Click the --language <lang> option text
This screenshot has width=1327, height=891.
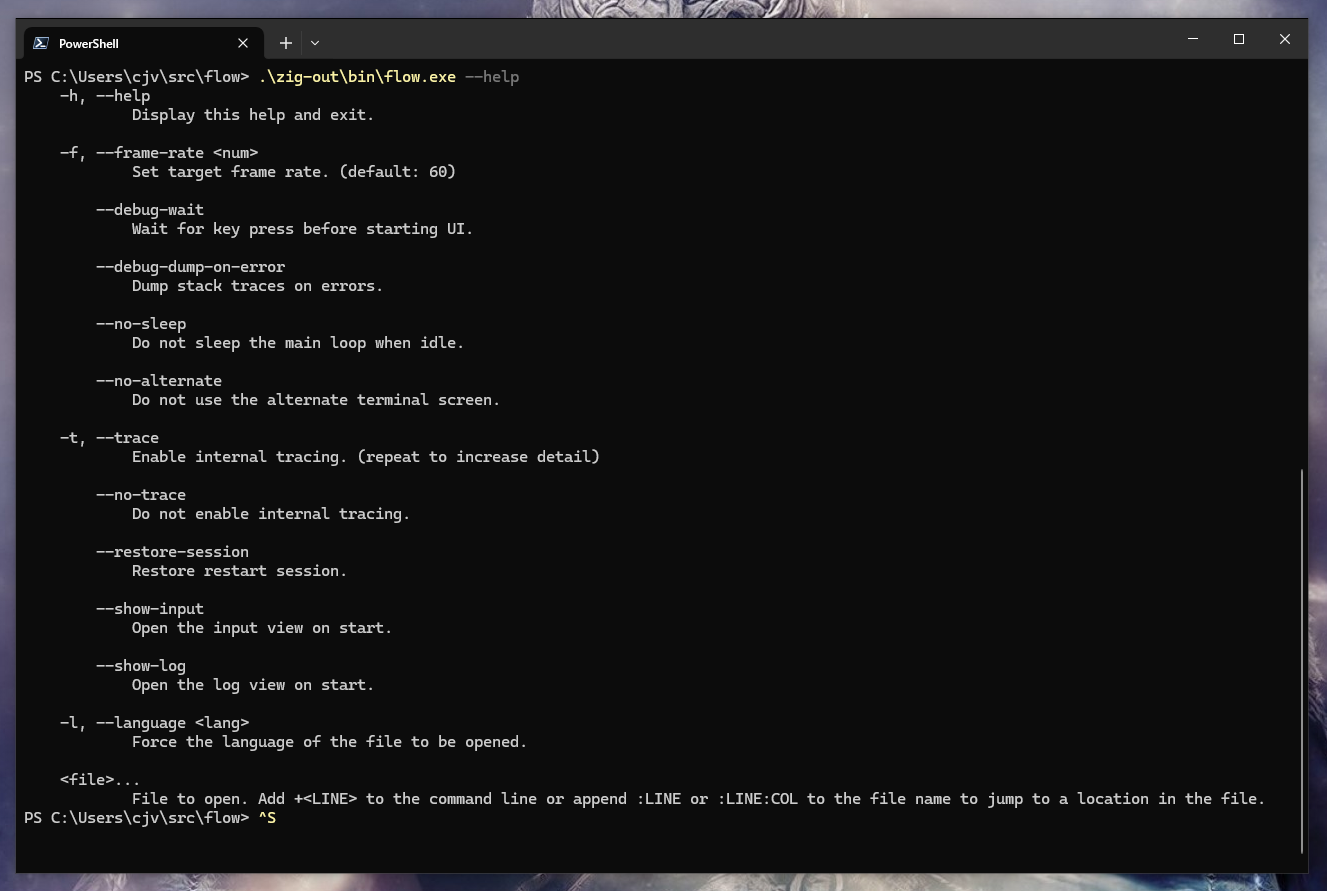point(172,723)
